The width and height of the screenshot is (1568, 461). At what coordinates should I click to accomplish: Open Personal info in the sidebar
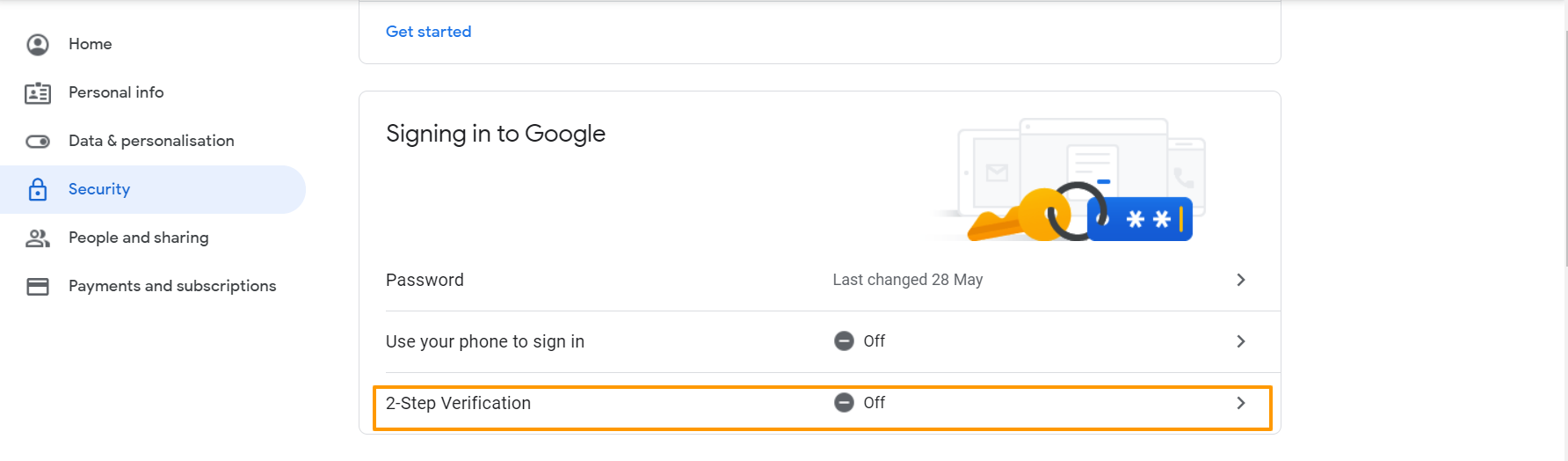116,92
